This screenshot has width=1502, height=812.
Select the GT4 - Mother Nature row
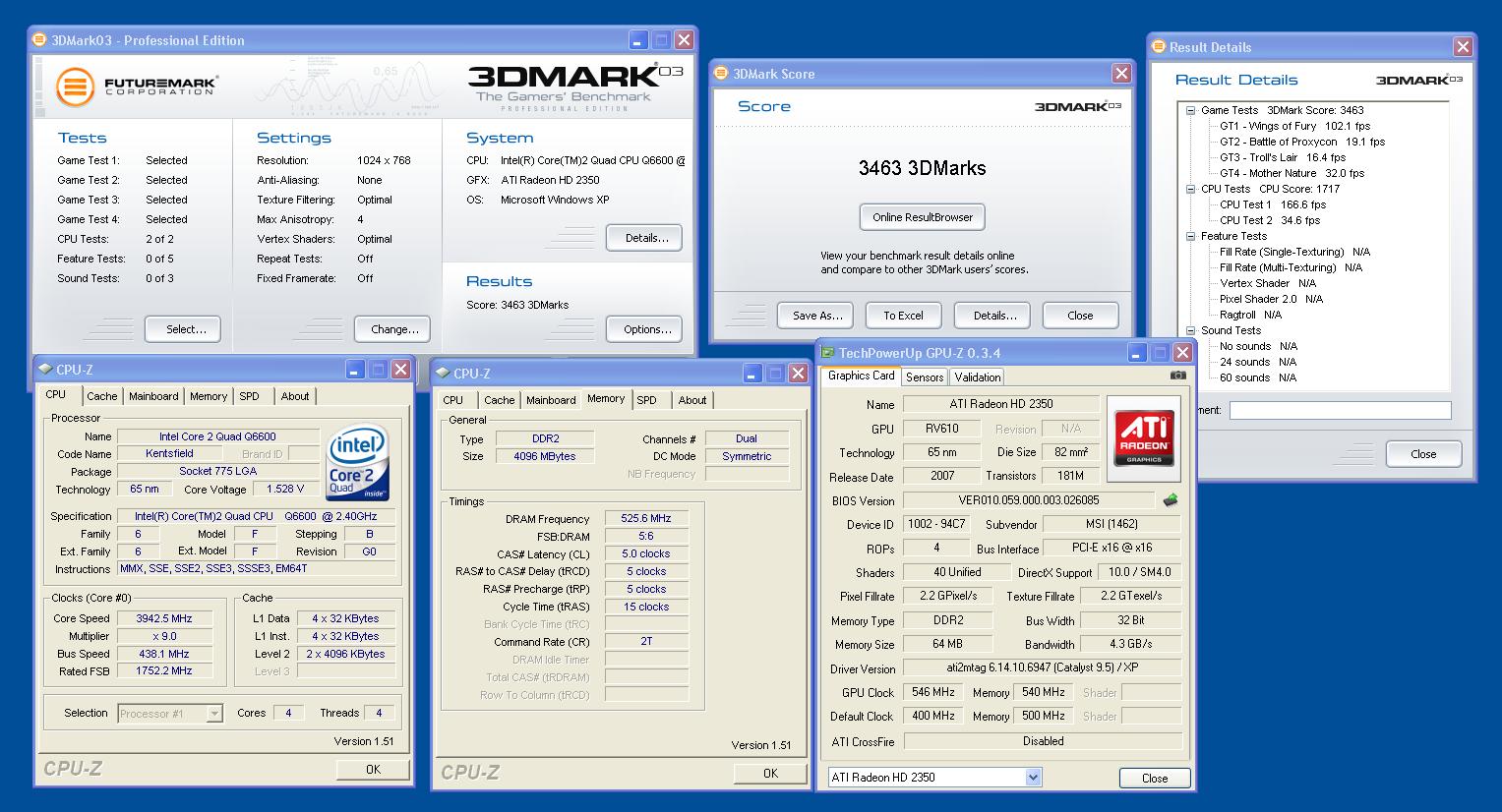coord(1292,173)
